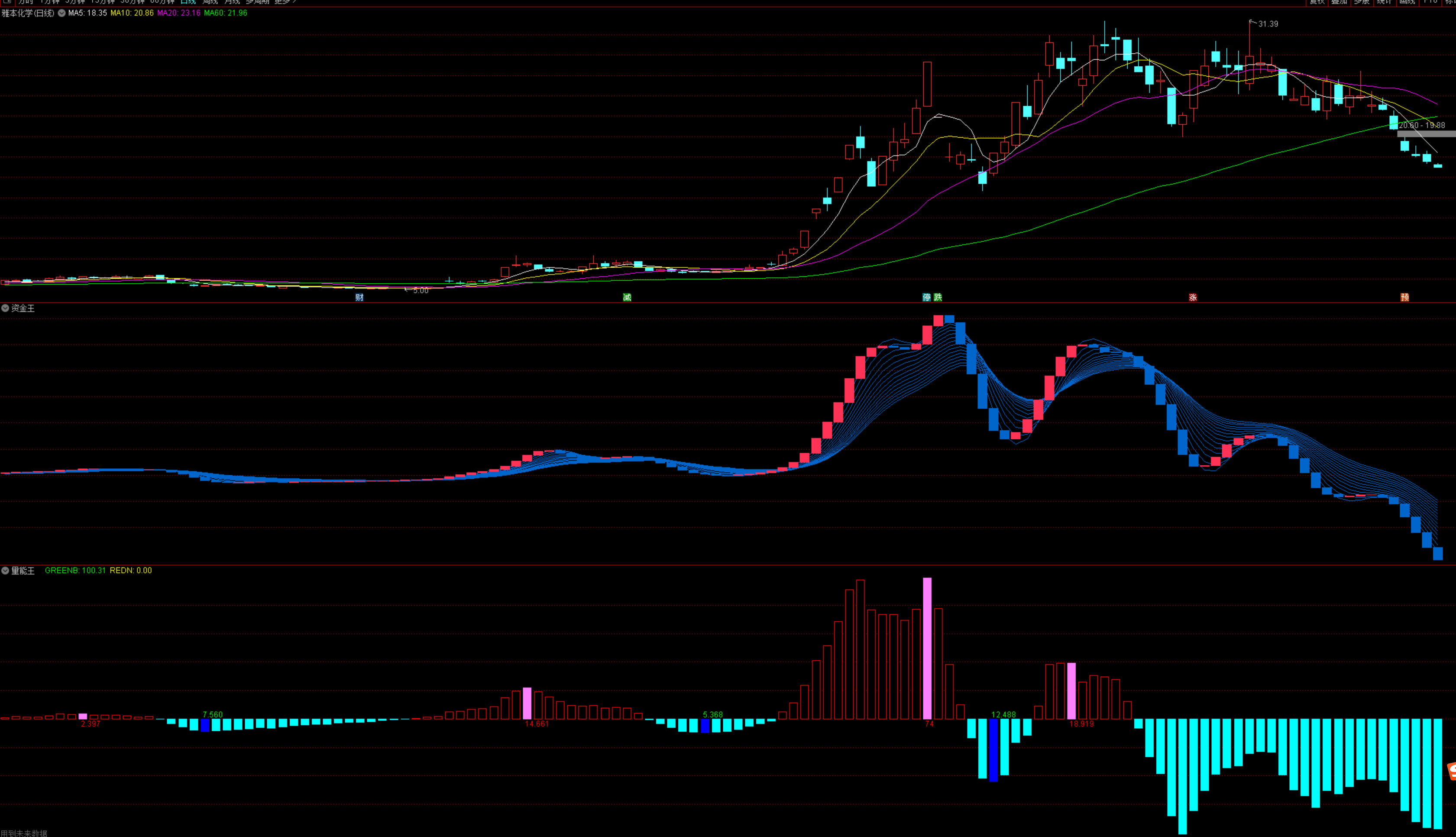Click the red 18.919 volume label
Image resolution: width=1456 pixels, height=837 pixels.
[1081, 724]
